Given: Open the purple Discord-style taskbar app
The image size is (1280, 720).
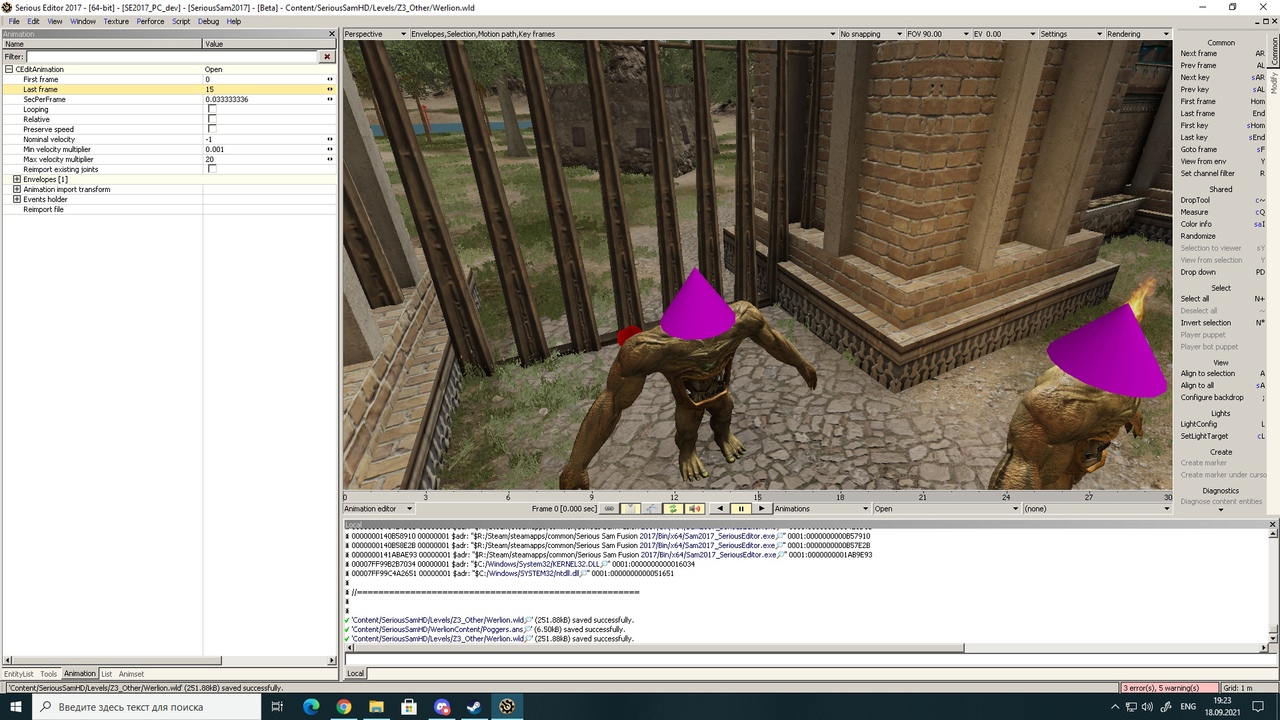Looking at the screenshot, I should click(442, 707).
